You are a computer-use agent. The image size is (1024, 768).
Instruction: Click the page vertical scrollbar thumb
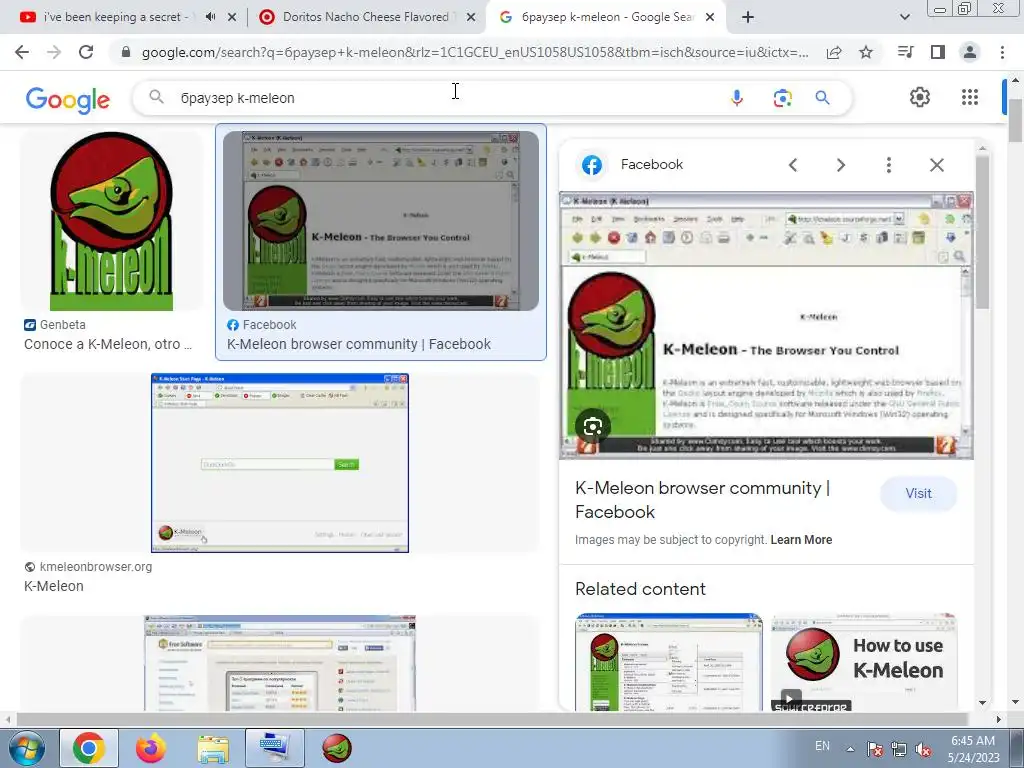click(x=1015, y=120)
